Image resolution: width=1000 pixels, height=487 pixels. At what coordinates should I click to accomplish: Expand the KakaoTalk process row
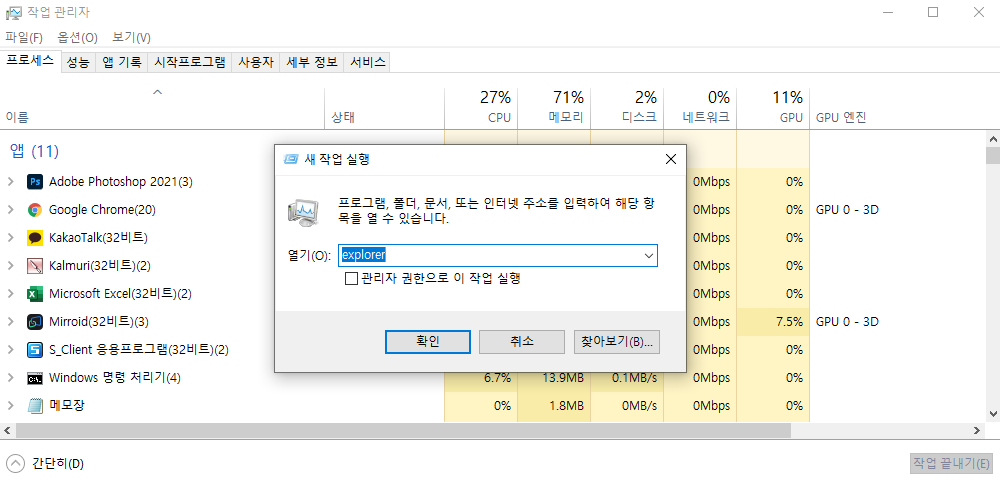click(x=10, y=238)
